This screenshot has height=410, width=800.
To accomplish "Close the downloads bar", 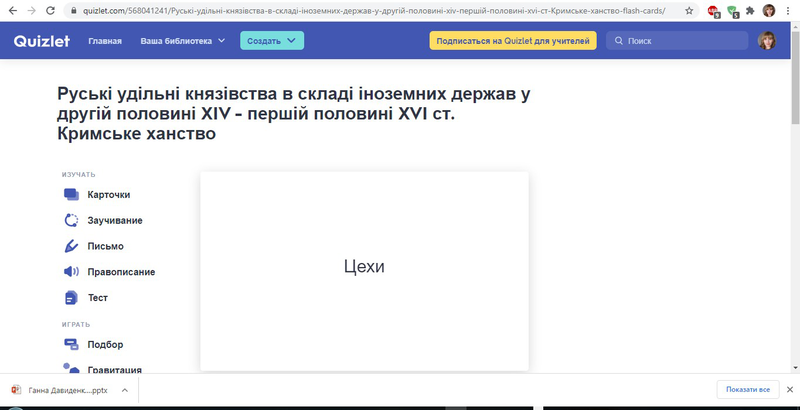I will [790, 390].
